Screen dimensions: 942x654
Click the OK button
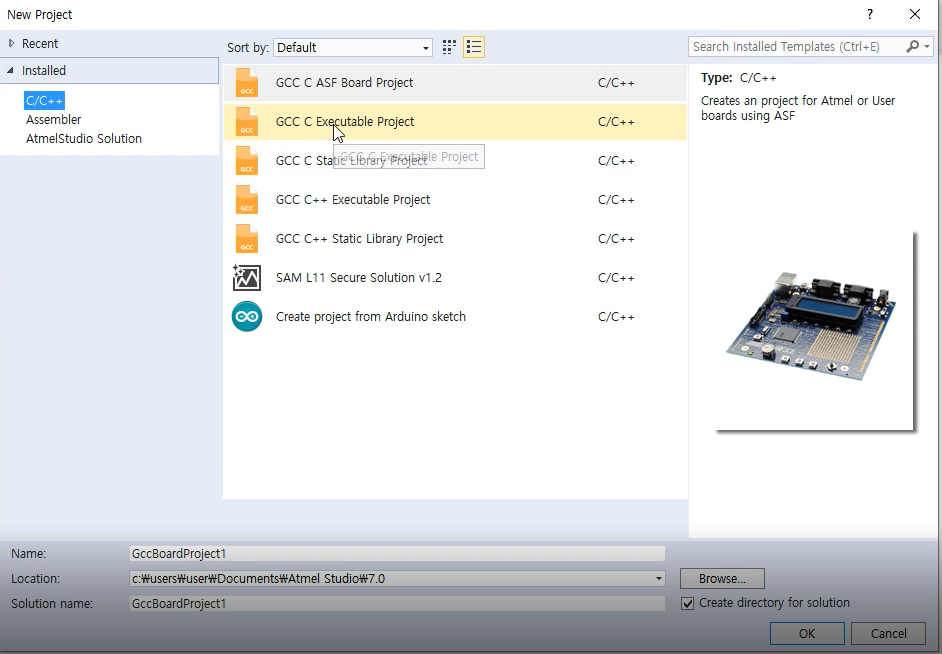(807, 633)
